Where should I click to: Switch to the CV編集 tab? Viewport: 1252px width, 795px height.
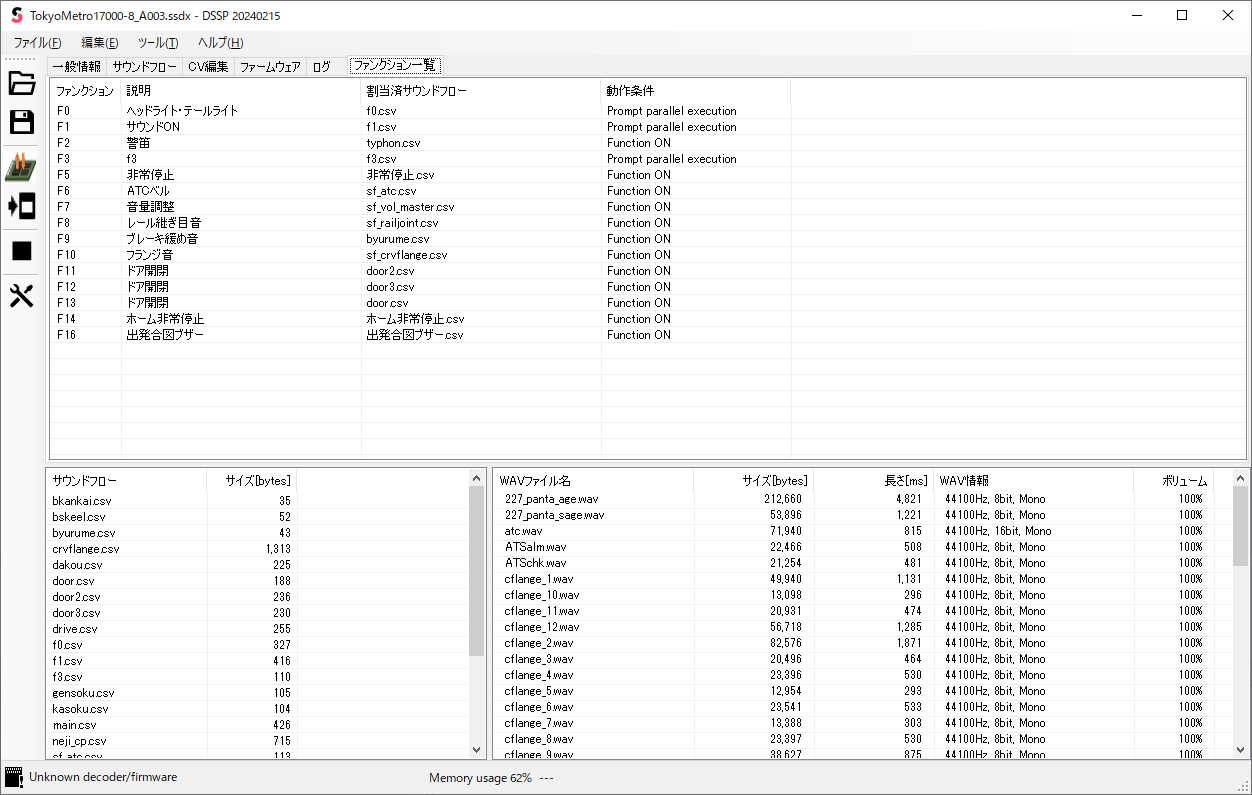[208, 67]
